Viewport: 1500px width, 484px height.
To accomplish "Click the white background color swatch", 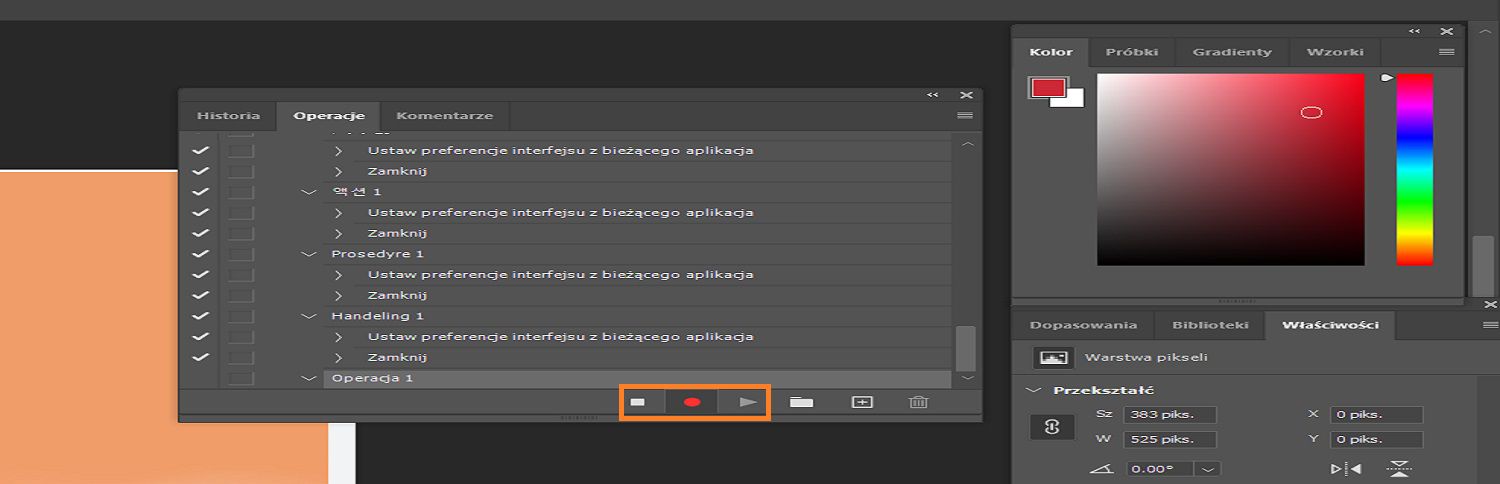I will 1076,99.
